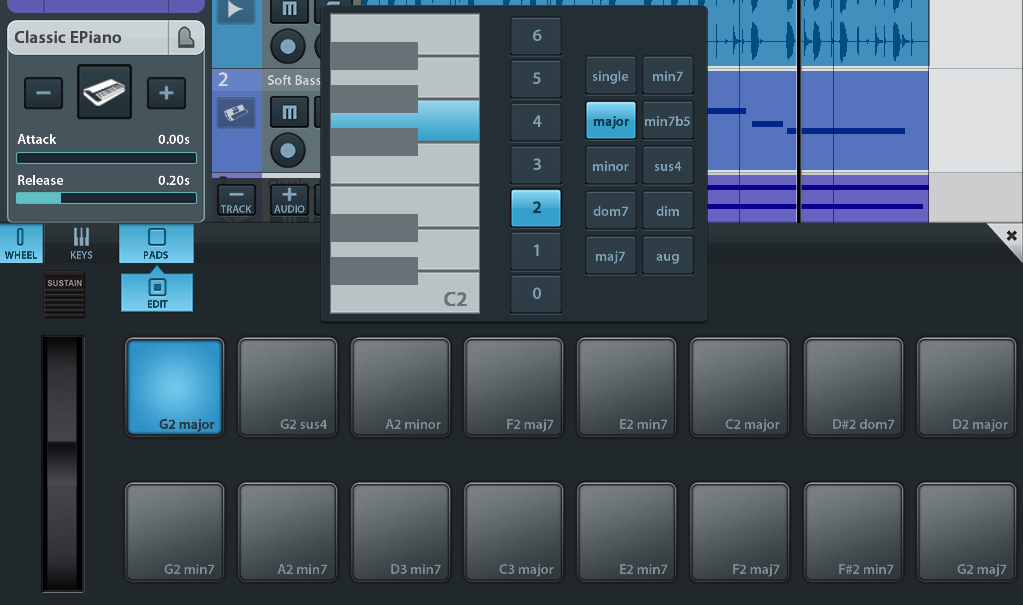
Task: Enable the minor chord quality
Action: 610,165
